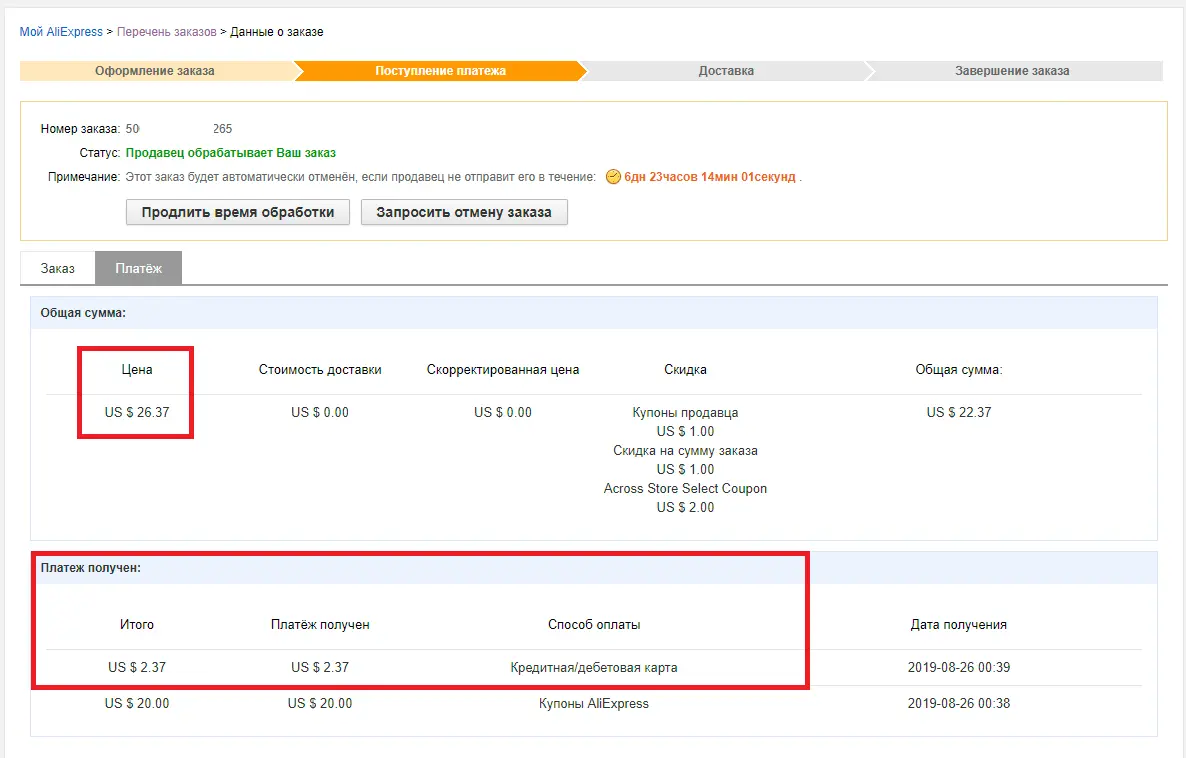Click Купоны AliExpress payment method
This screenshot has width=1186, height=758.
coord(594,704)
